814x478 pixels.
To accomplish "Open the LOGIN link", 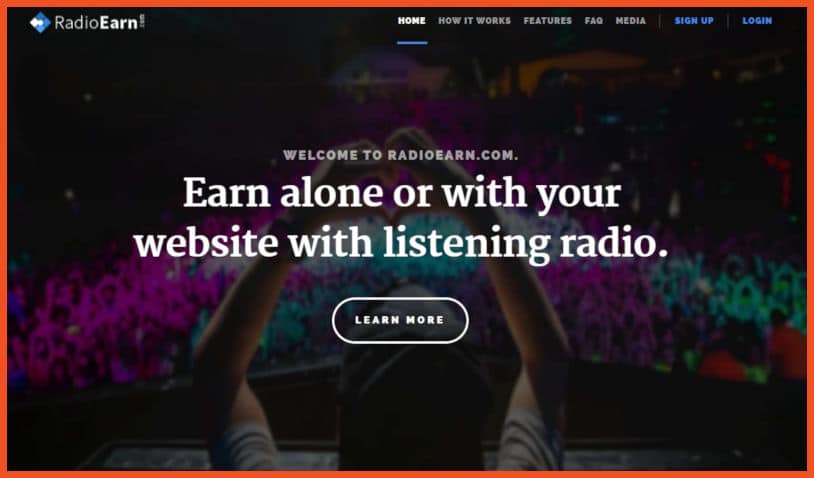I will click(757, 21).
